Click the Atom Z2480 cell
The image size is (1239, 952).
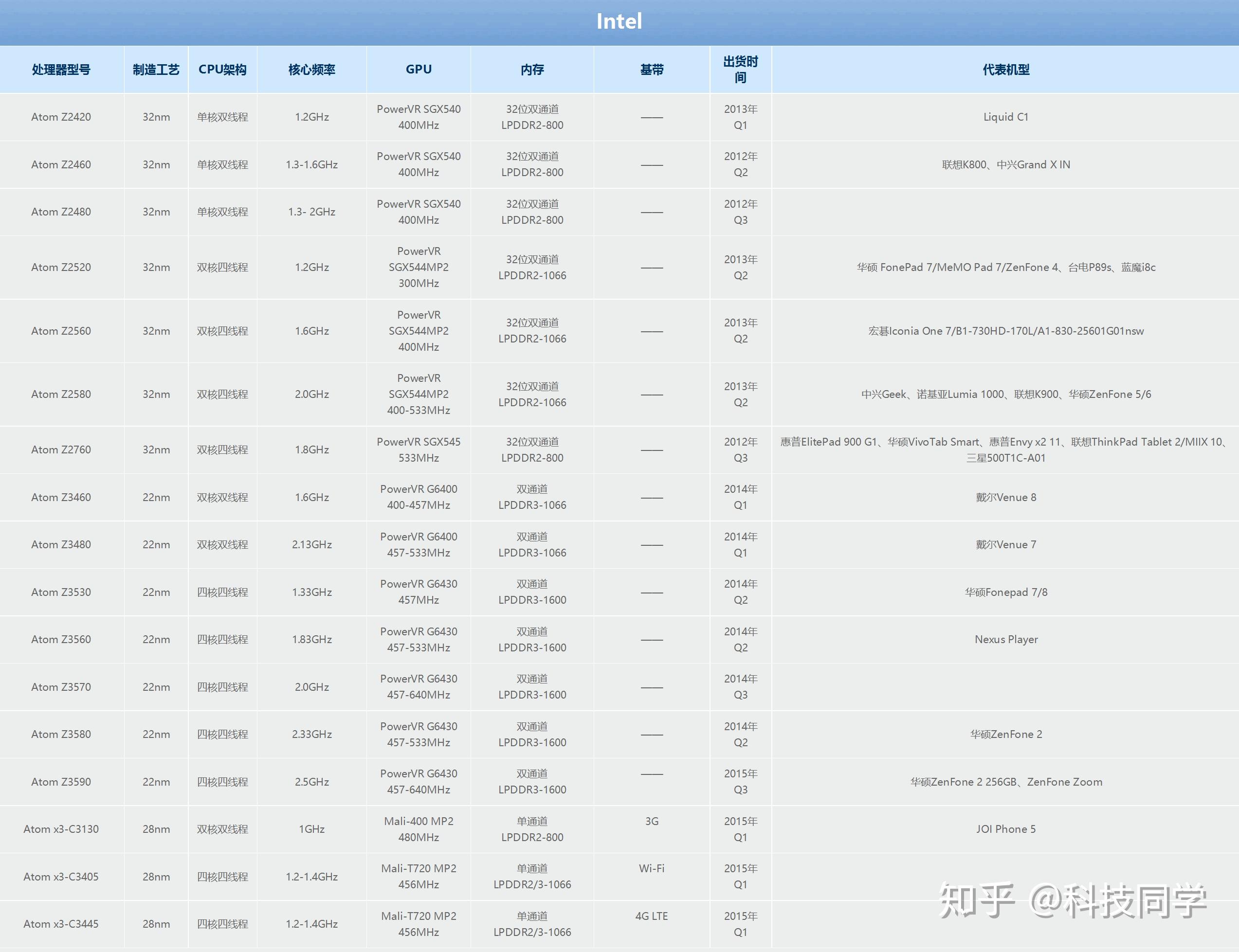[x=61, y=212]
